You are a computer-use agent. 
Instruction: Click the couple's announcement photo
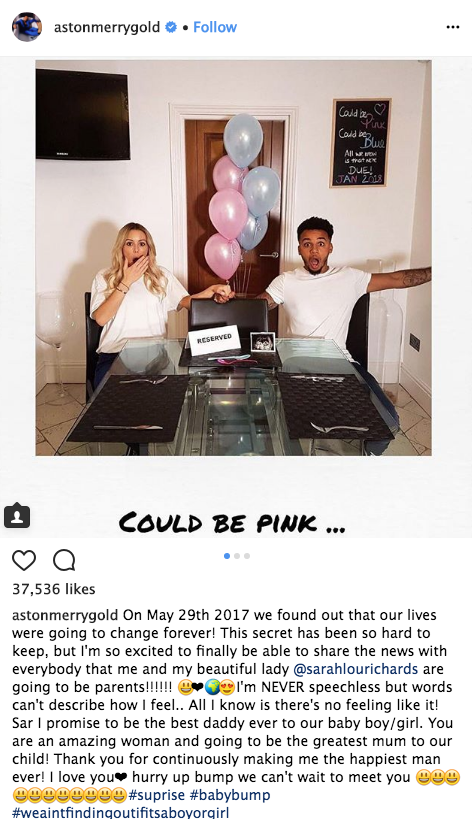(x=233, y=258)
